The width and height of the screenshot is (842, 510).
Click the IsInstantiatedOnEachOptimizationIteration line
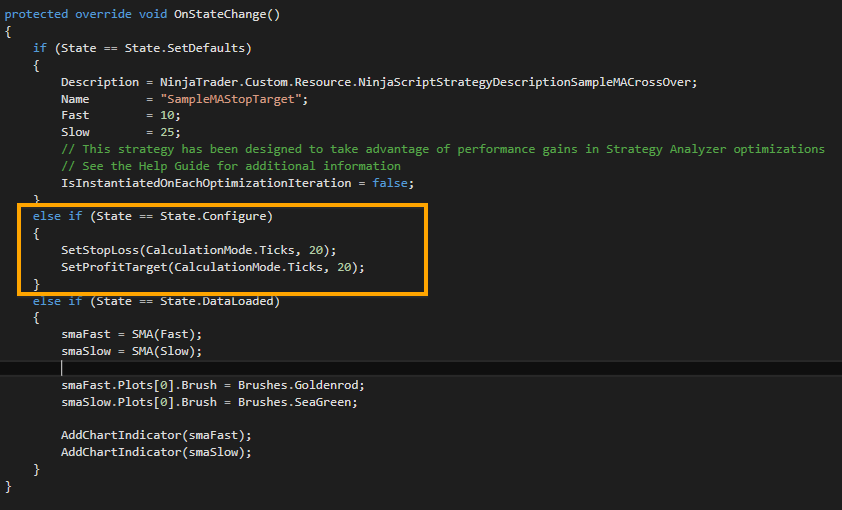[237, 183]
